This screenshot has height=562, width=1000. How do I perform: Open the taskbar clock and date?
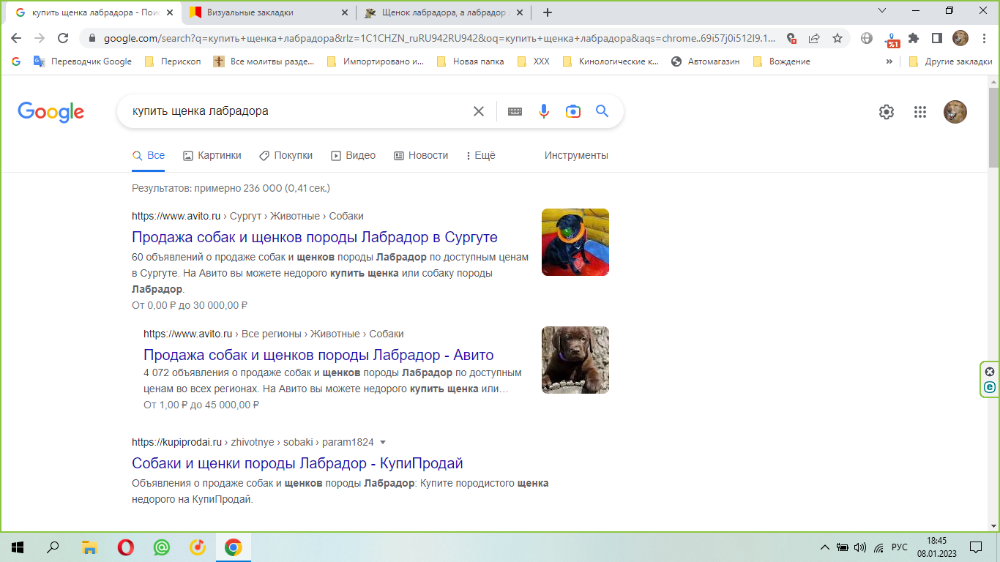click(937, 547)
